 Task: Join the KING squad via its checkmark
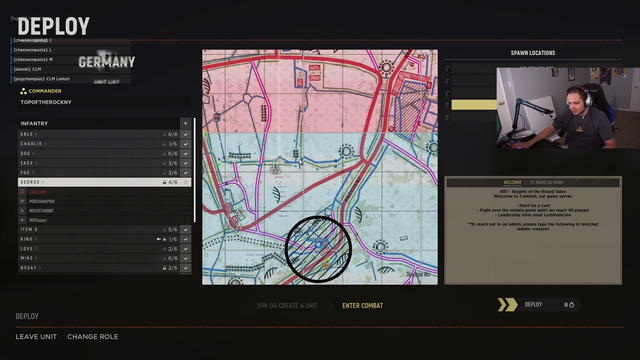click(186, 239)
